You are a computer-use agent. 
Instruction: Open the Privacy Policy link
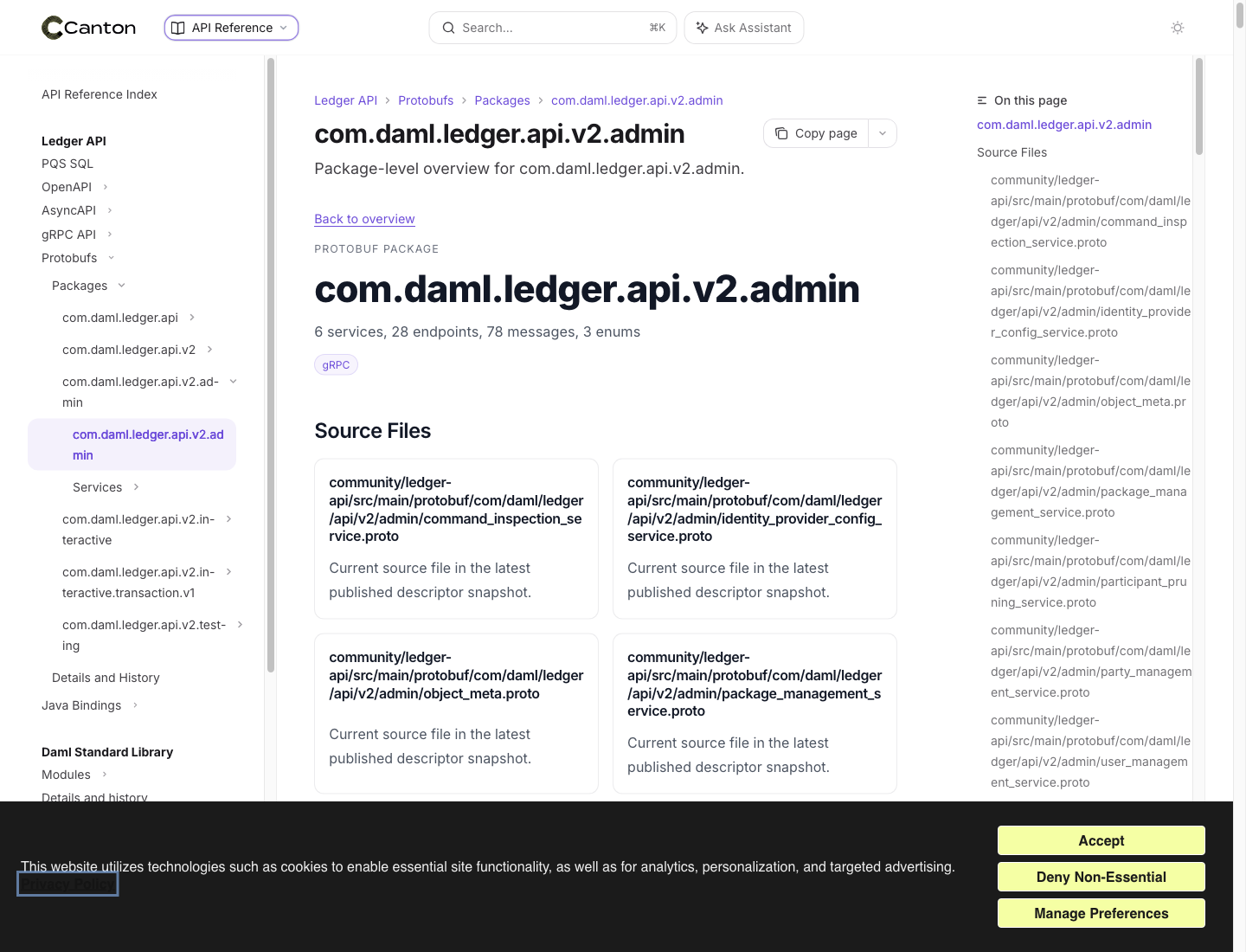point(67,884)
